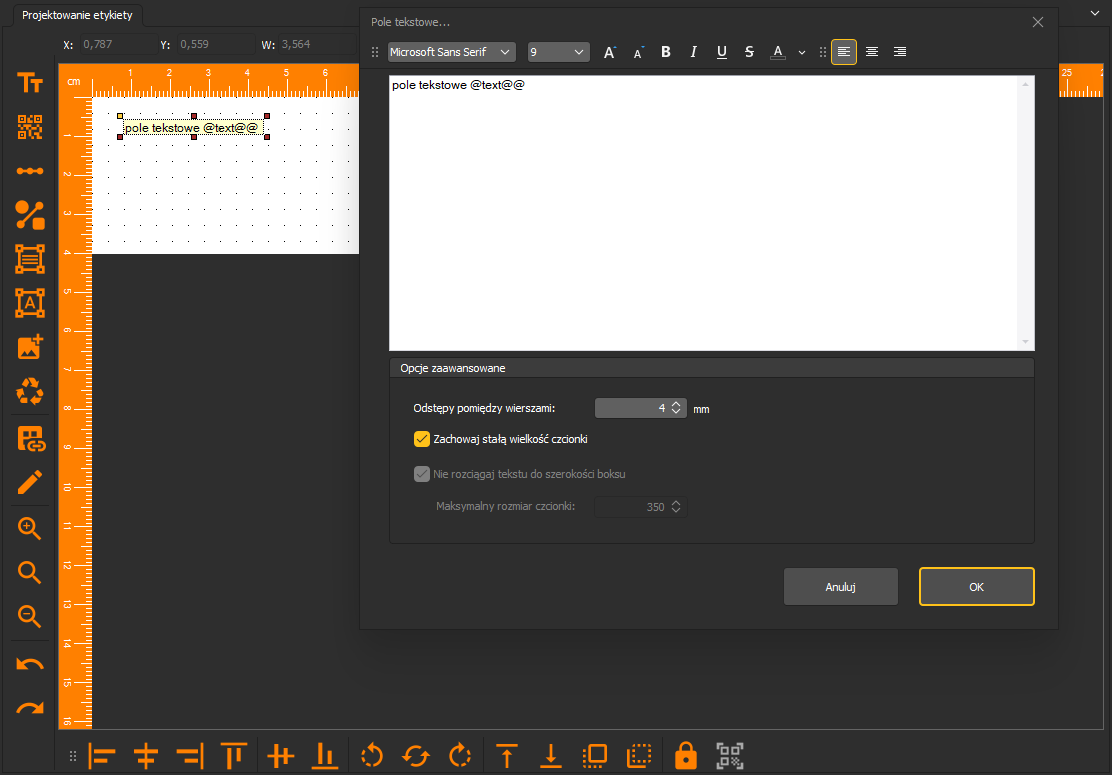This screenshot has width=1112, height=775.
Task: Align objects to the top edge
Action: click(x=233, y=756)
